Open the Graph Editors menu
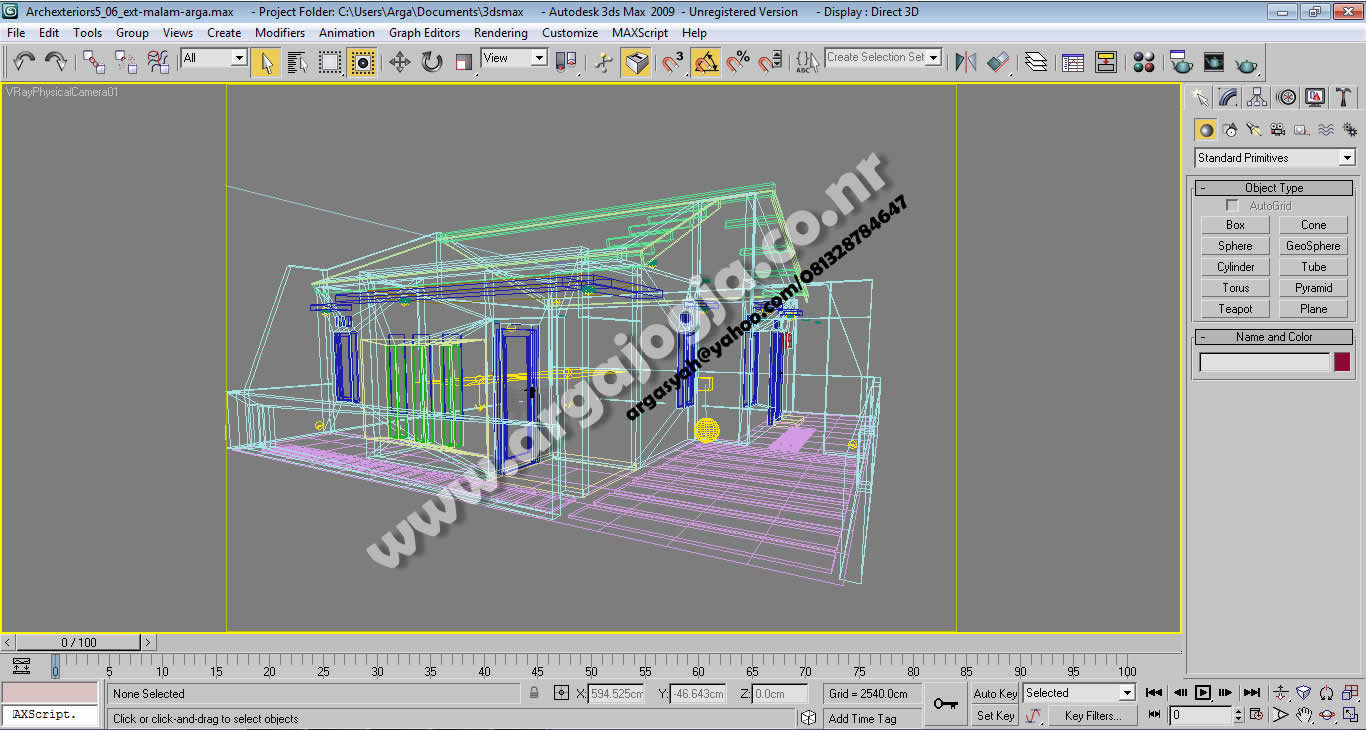Image resolution: width=1366 pixels, height=730 pixels. coord(425,32)
